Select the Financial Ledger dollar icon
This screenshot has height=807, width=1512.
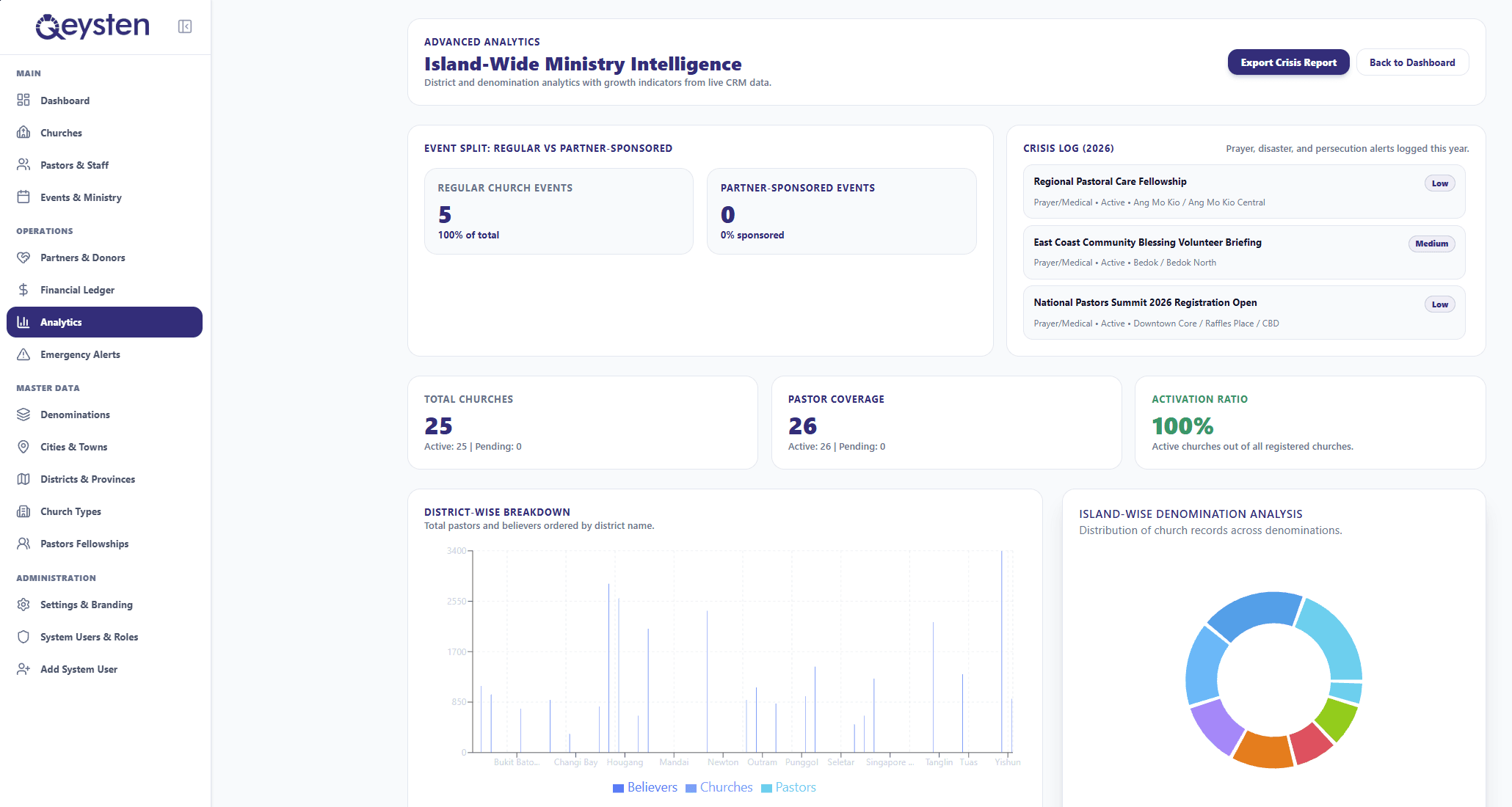23,289
